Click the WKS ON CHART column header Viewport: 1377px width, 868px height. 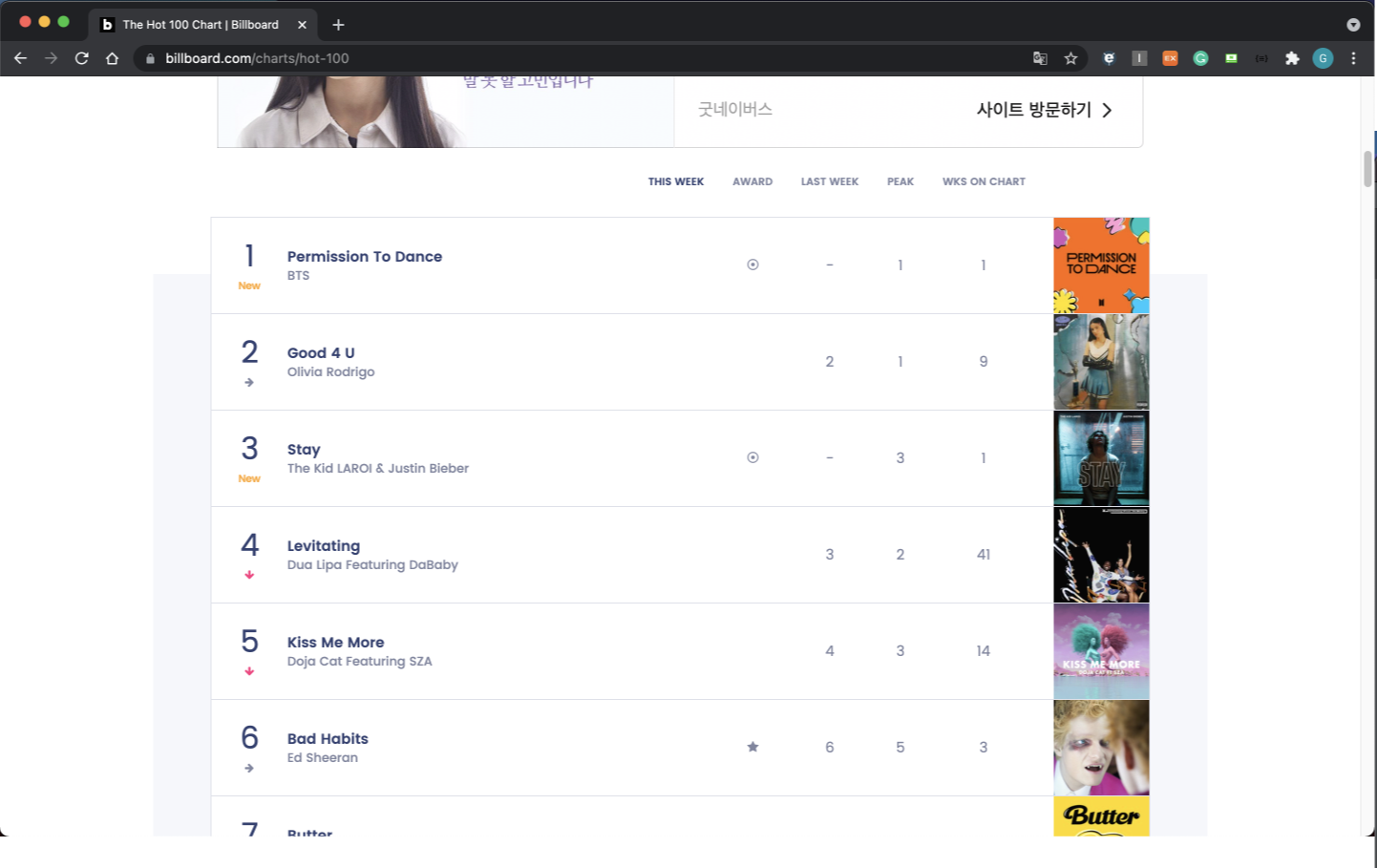click(984, 181)
